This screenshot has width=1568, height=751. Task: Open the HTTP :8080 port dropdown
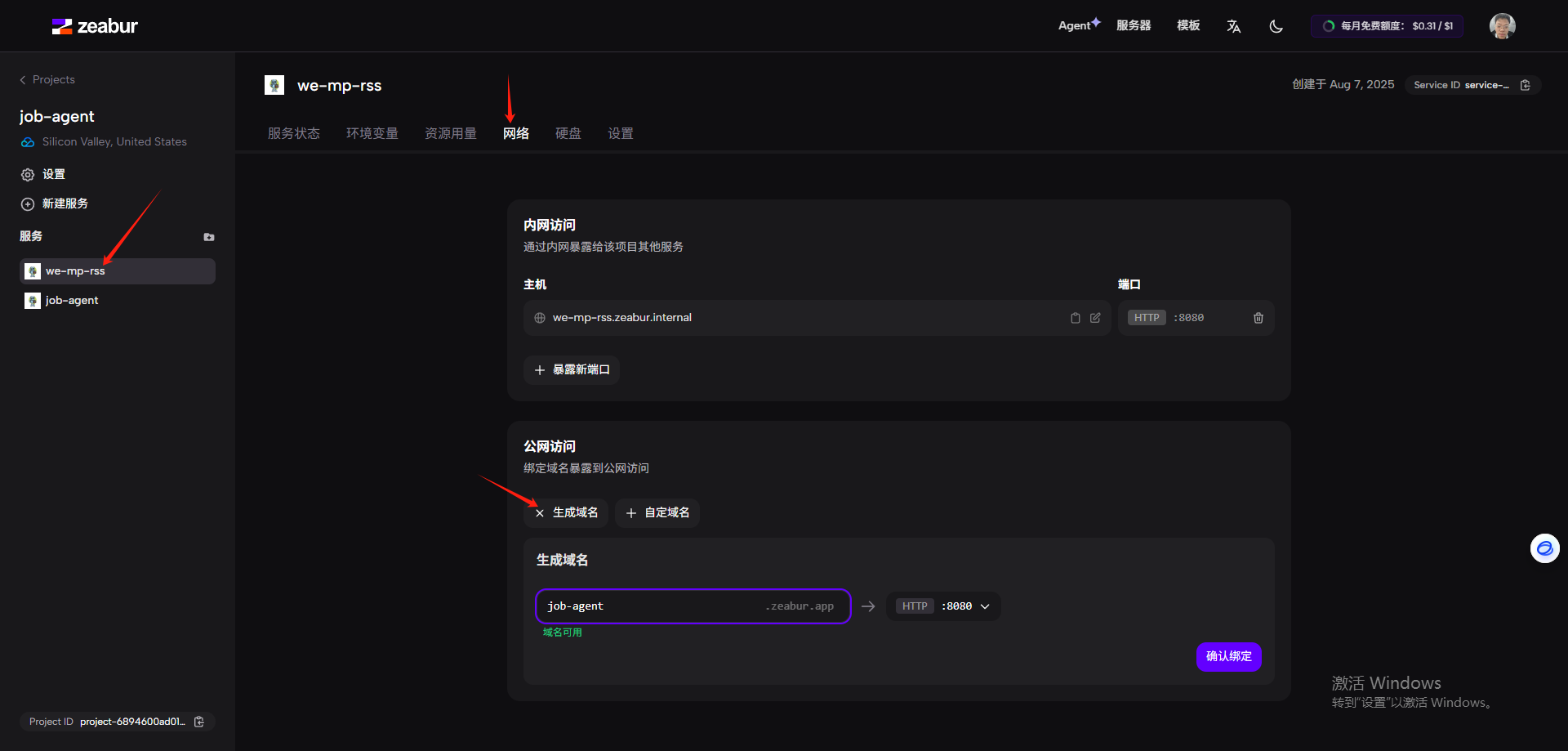(x=943, y=606)
